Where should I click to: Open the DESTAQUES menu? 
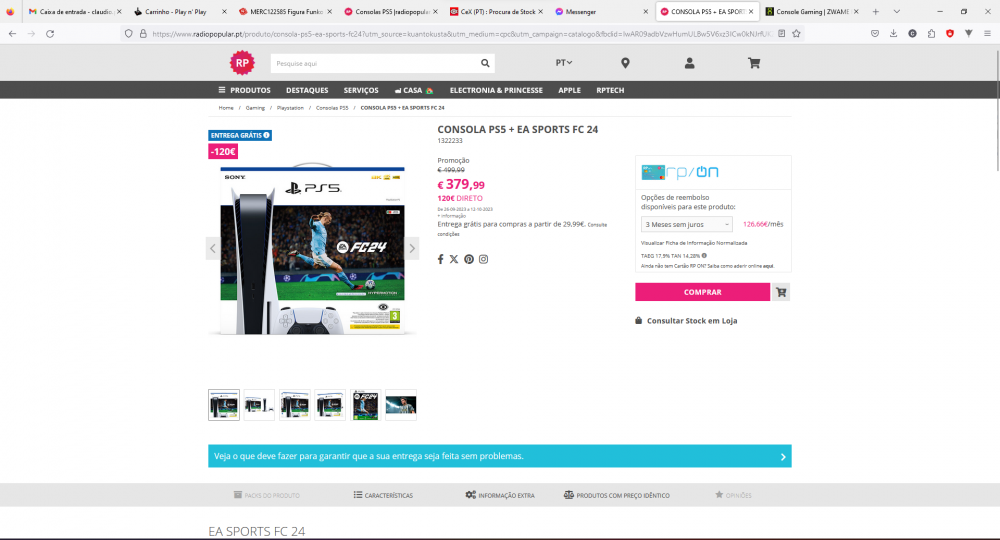tap(307, 91)
